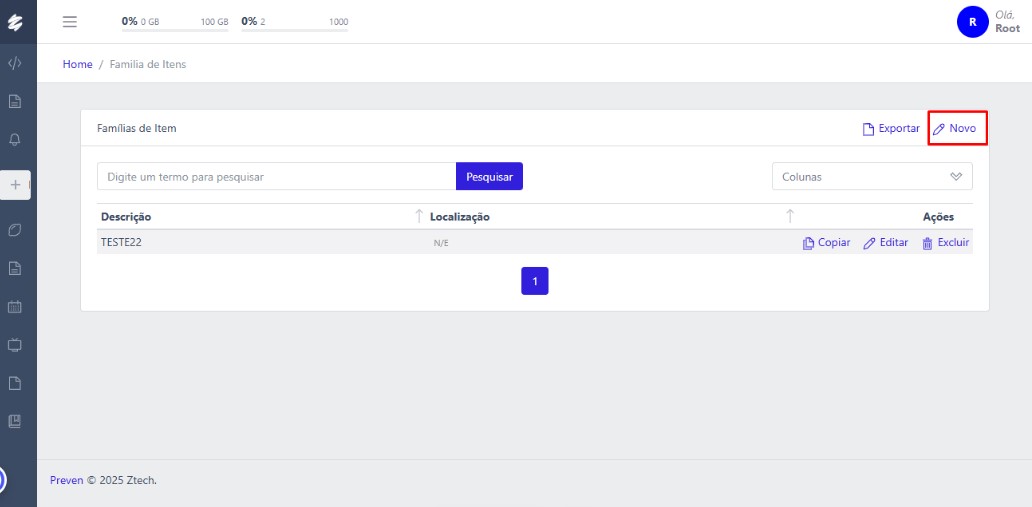Open the calendar icon in sidebar

coord(15,307)
